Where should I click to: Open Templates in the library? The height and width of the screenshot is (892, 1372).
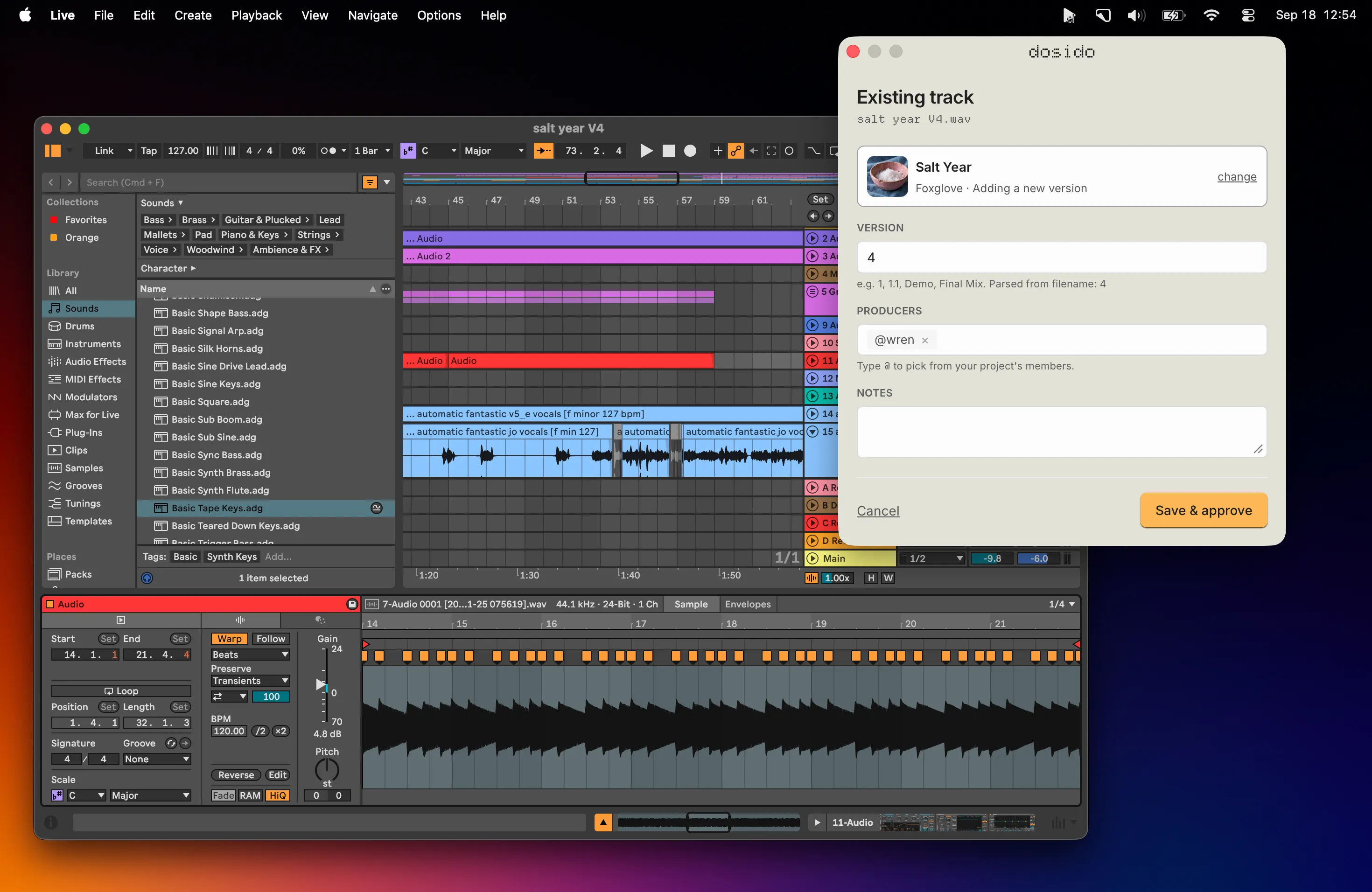[x=88, y=522]
